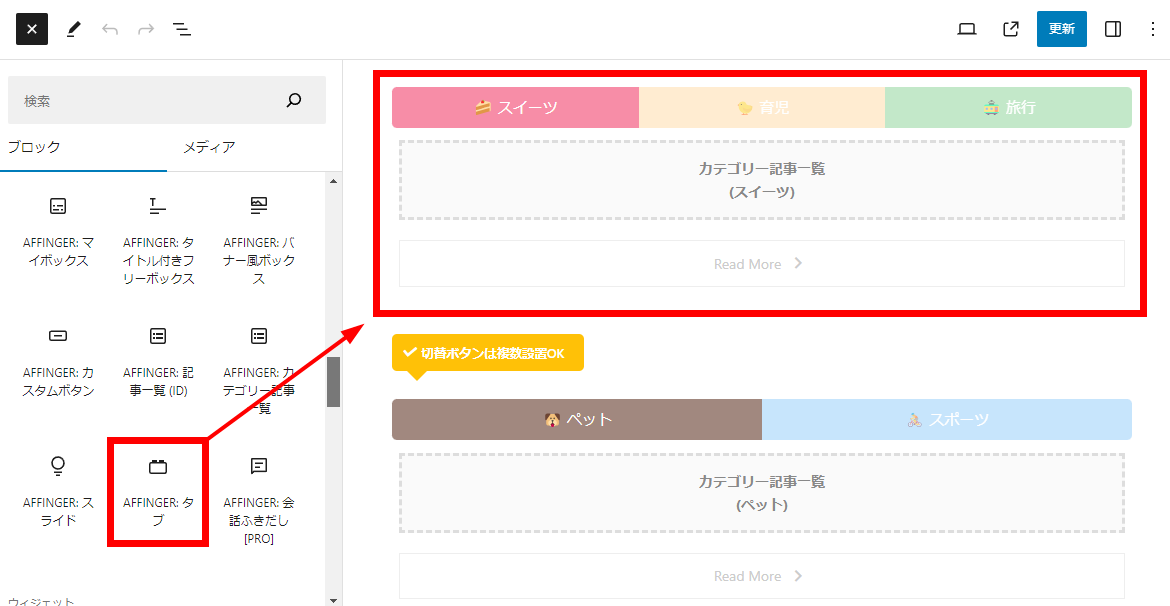Image resolution: width=1170 pixels, height=606 pixels.
Task: Click the block list scrollbar down arrow
Action: pos(333,599)
